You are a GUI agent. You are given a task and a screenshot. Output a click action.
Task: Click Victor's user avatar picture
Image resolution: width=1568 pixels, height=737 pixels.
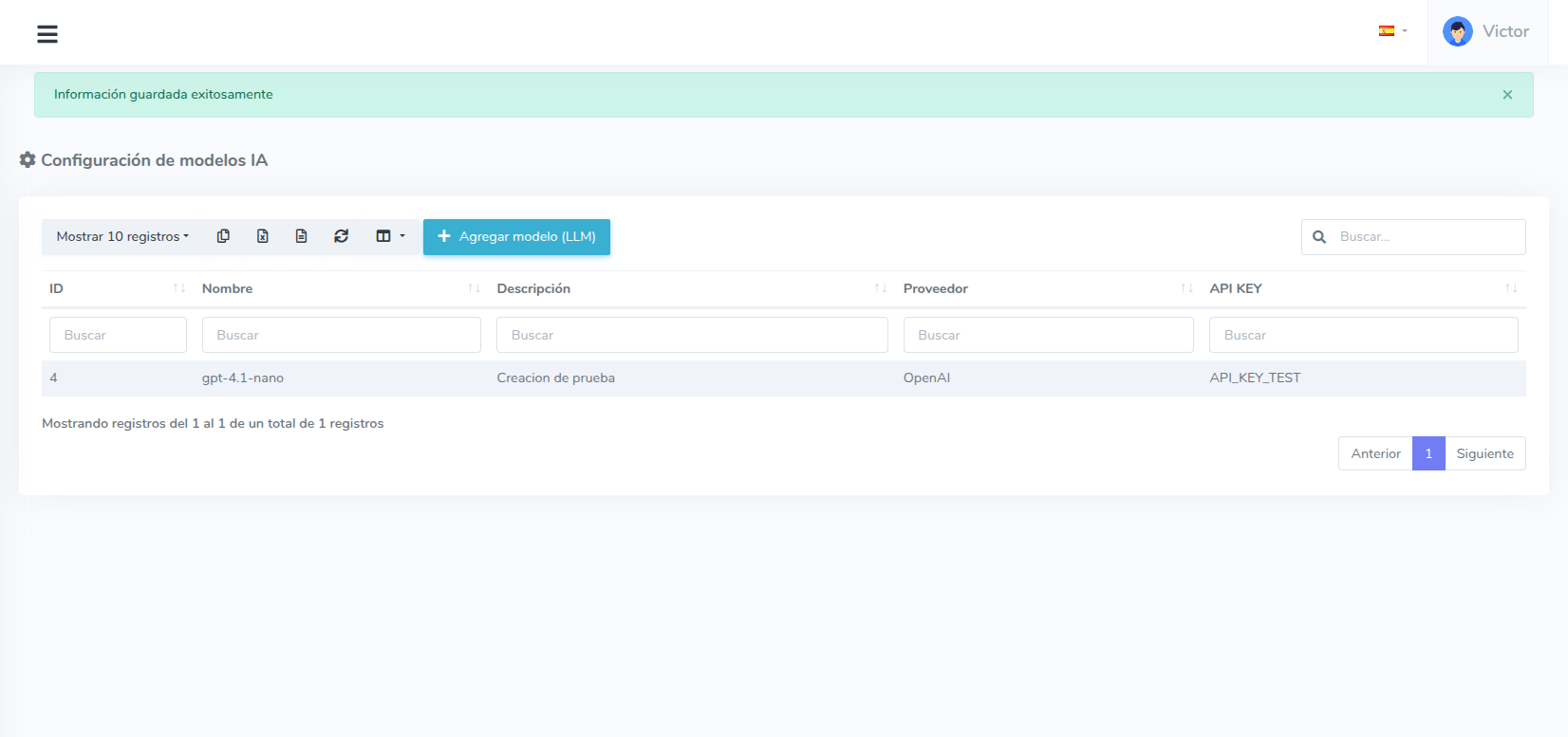pyautogui.click(x=1457, y=31)
